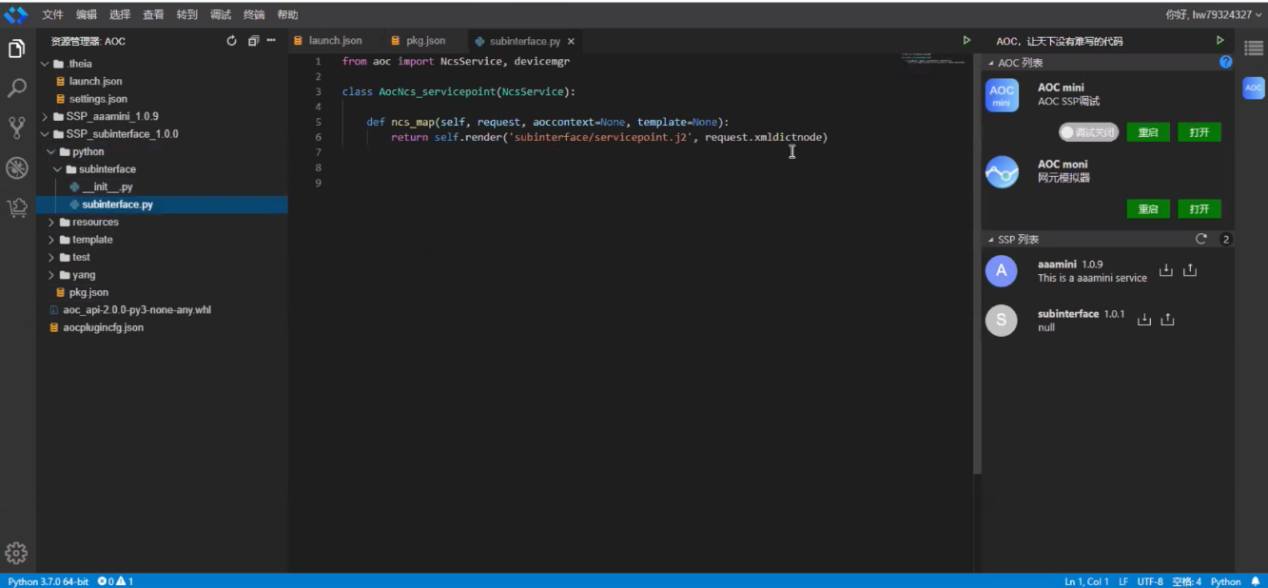Open the 终端 (Terminal) menu

coord(254,15)
